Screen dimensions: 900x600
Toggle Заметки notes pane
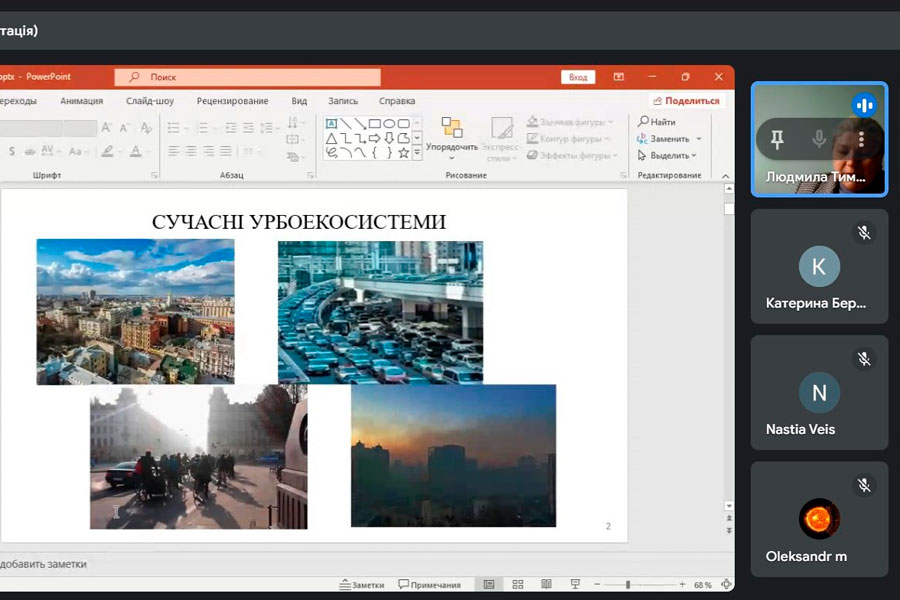(359, 584)
